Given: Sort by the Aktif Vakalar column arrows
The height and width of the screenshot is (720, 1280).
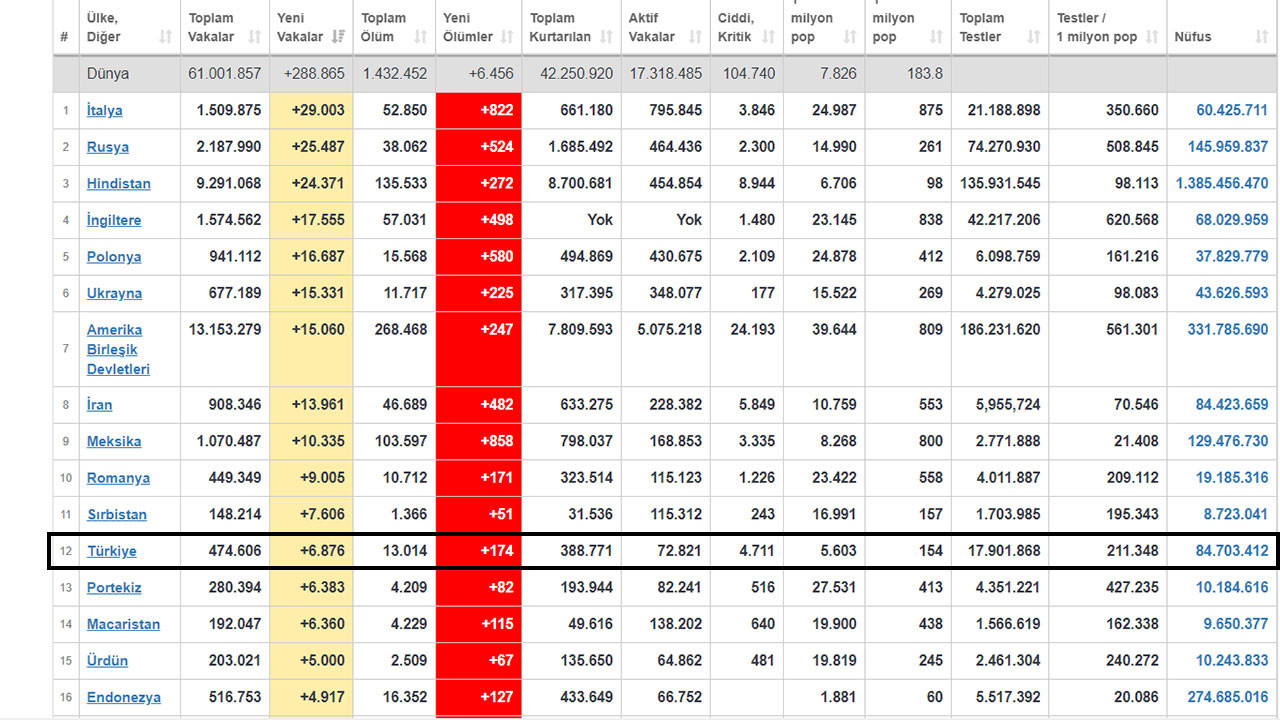Looking at the screenshot, I should tap(693, 37).
